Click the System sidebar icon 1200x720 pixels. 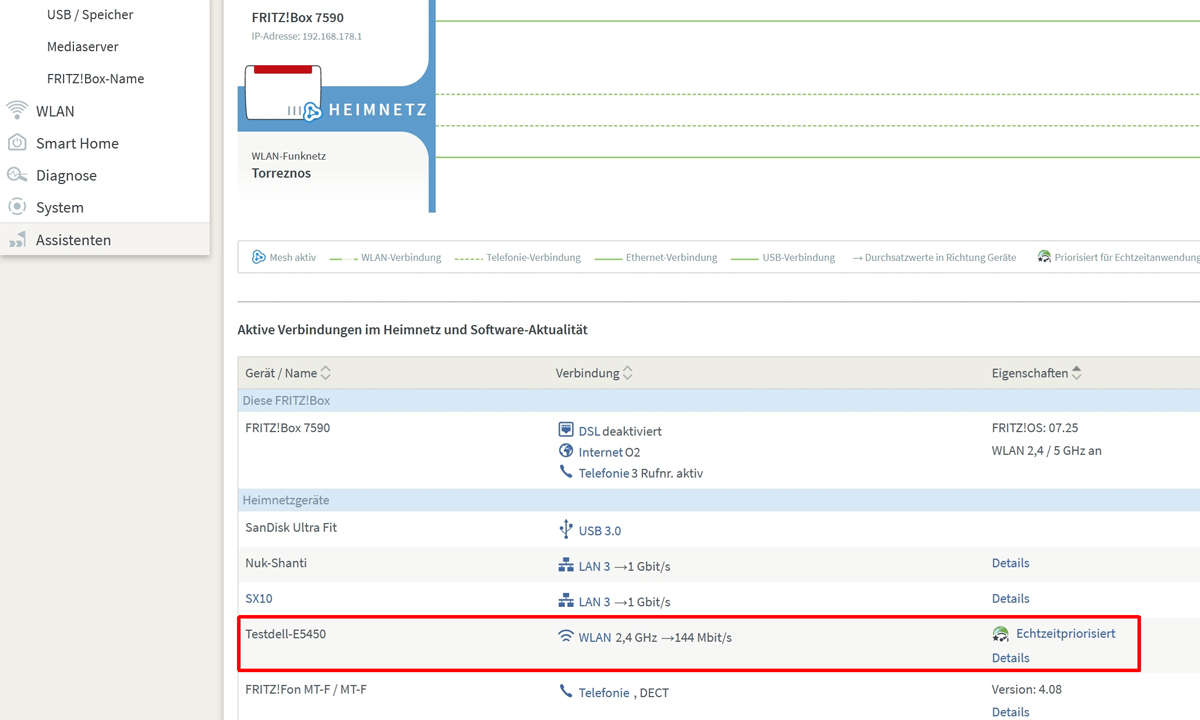[x=16, y=207]
